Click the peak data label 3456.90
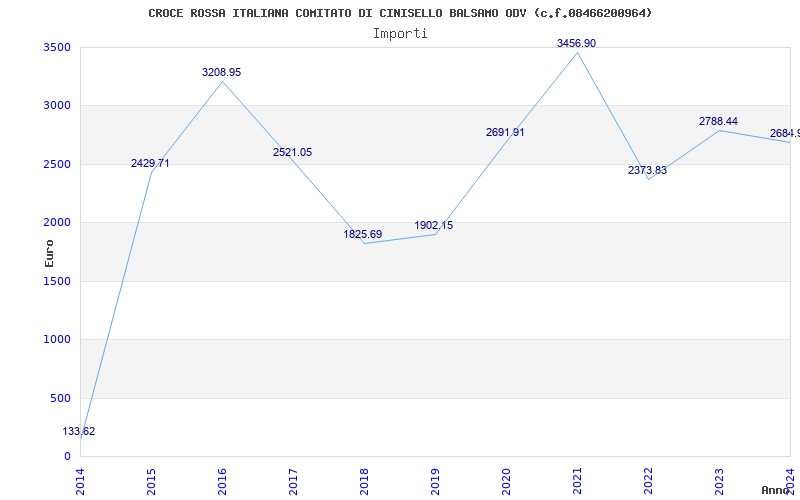The width and height of the screenshot is (800, 500). point(576,43)
